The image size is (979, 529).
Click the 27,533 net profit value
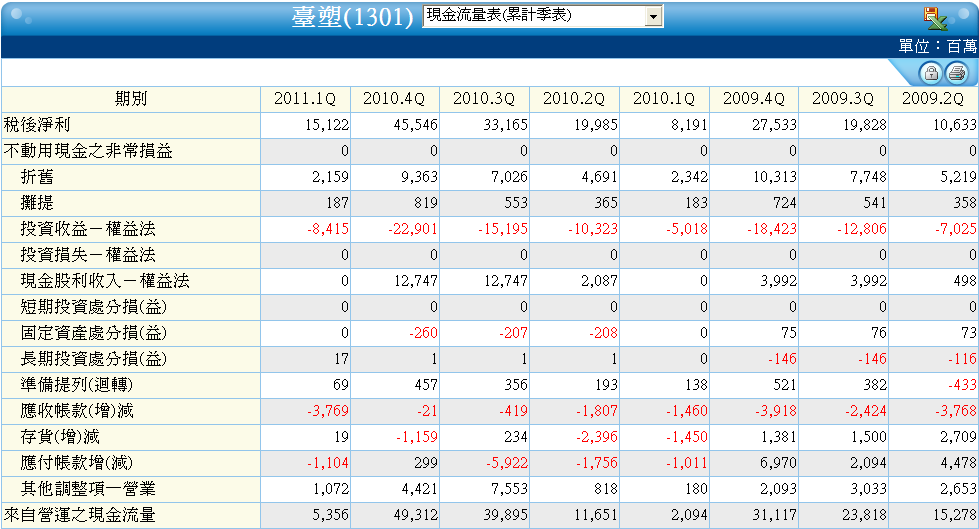tap(775, 126)
